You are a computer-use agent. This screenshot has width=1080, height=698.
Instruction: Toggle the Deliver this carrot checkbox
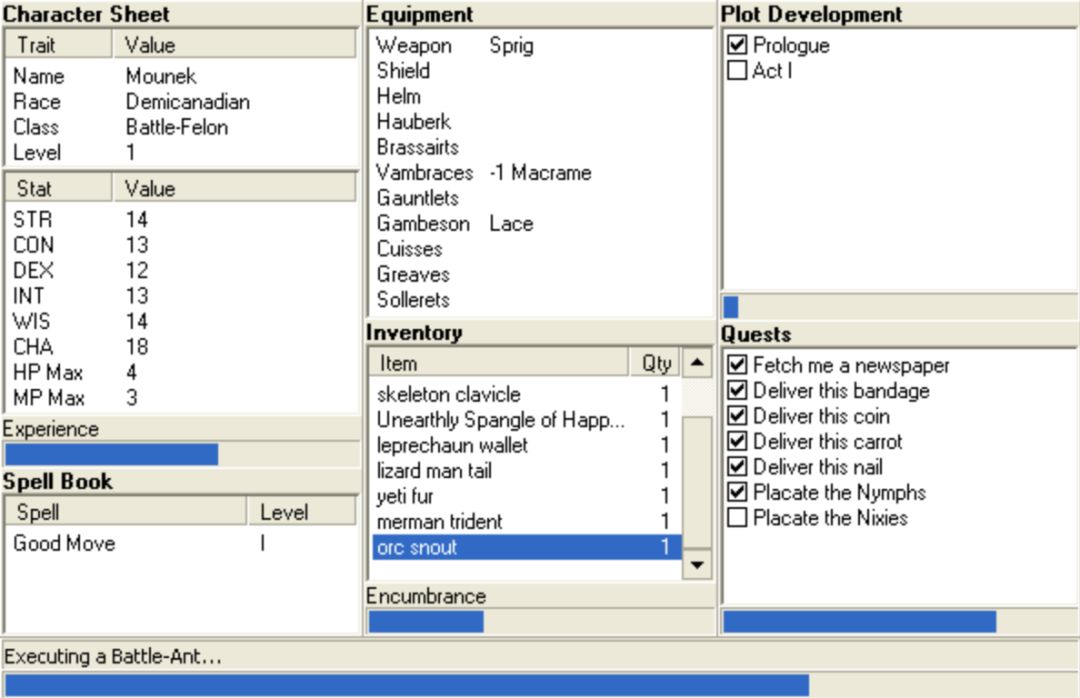tap(738, 442)
